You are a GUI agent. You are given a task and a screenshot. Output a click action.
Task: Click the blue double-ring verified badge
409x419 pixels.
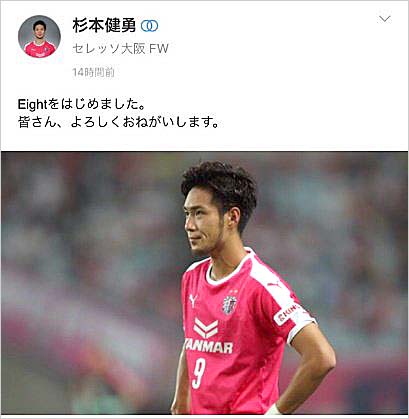pyautogui.click(x=149, y=26)
